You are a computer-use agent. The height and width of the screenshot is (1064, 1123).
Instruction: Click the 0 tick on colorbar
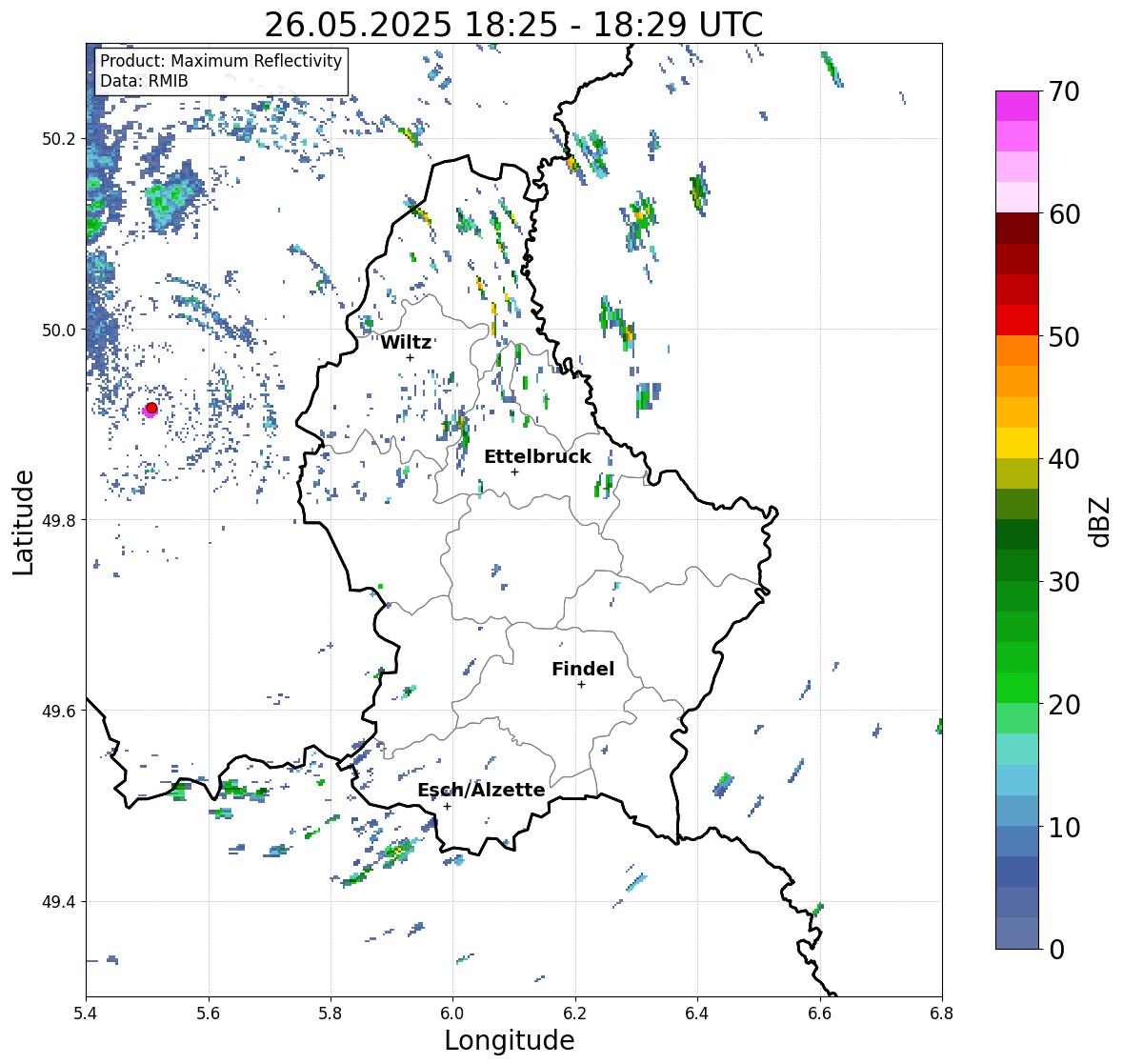(1057, 950)
